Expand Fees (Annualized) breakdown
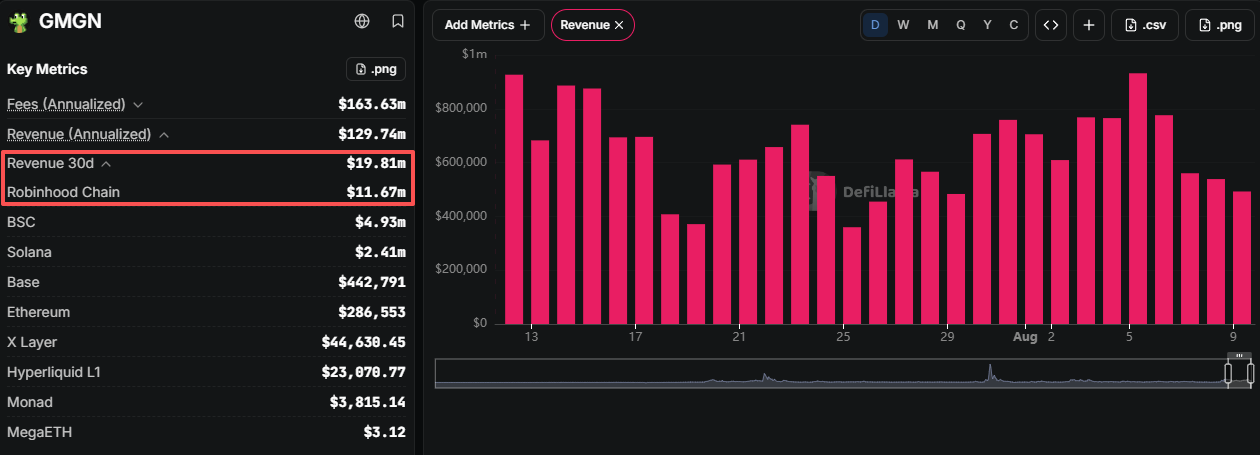 [x=138, y=104]
